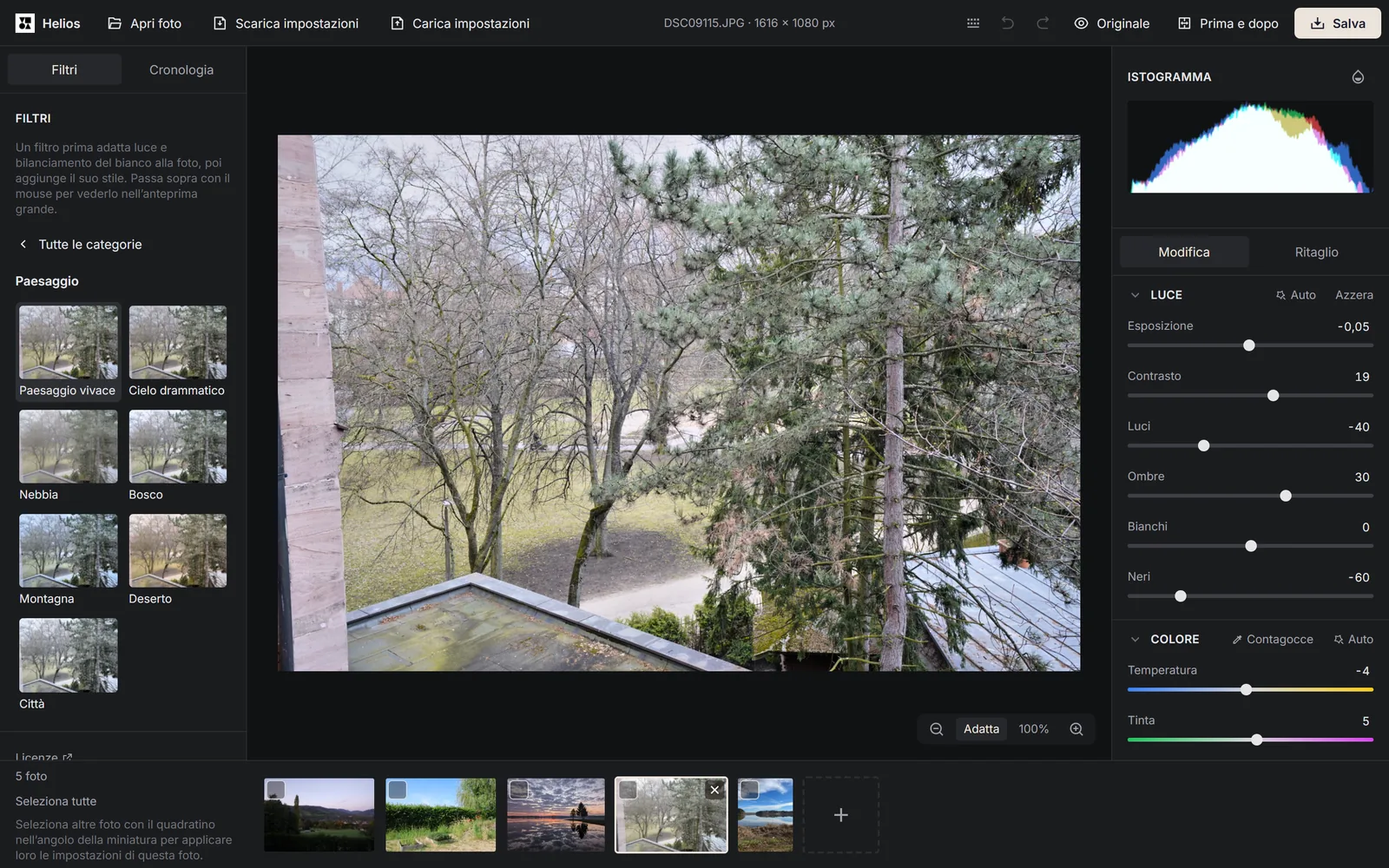Tick selection box on sunset lake thumbnail
The image size is (1389, 868).
pos(519,789)
